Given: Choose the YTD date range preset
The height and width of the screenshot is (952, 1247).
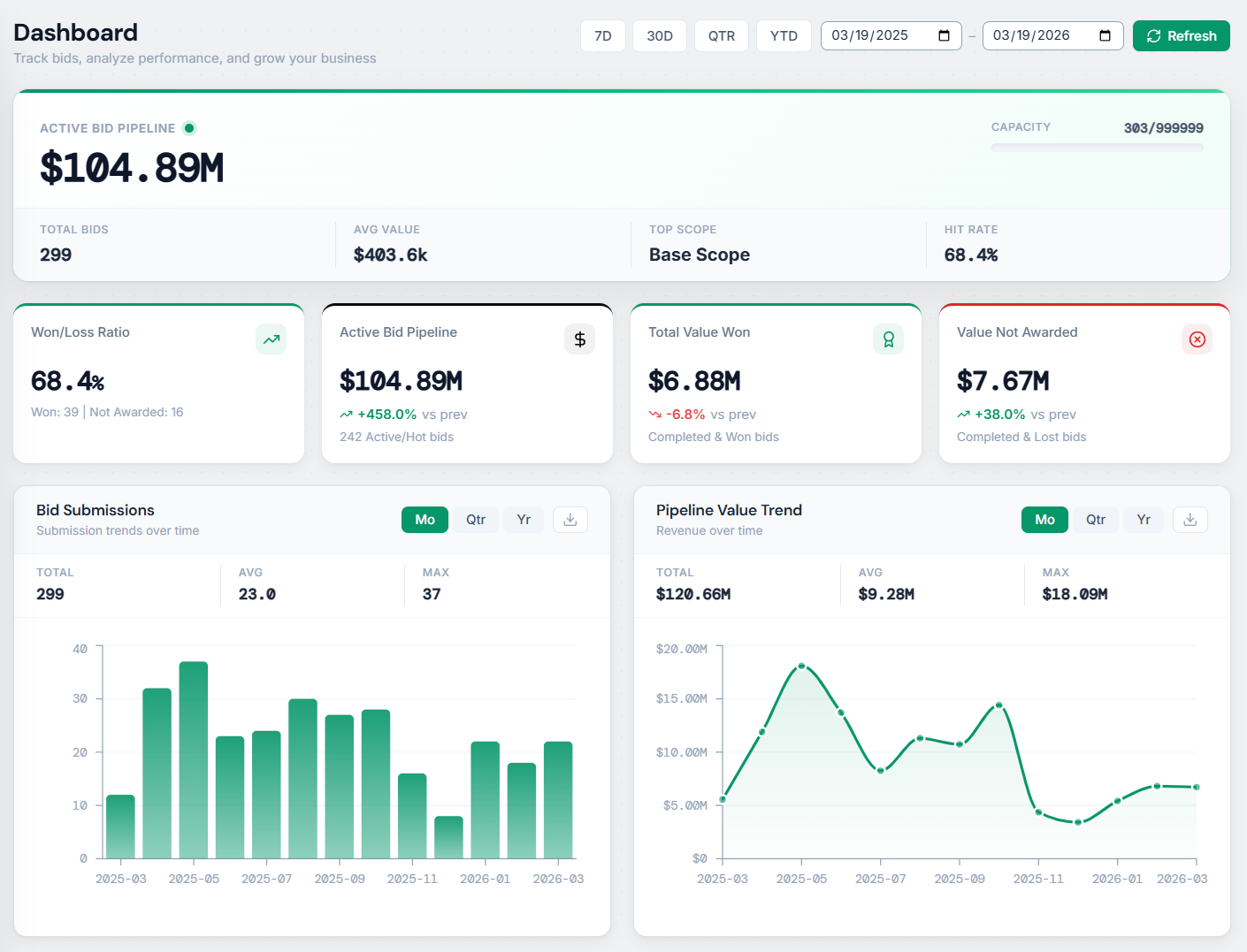Looking at the screenshot, I should point(783,36).
